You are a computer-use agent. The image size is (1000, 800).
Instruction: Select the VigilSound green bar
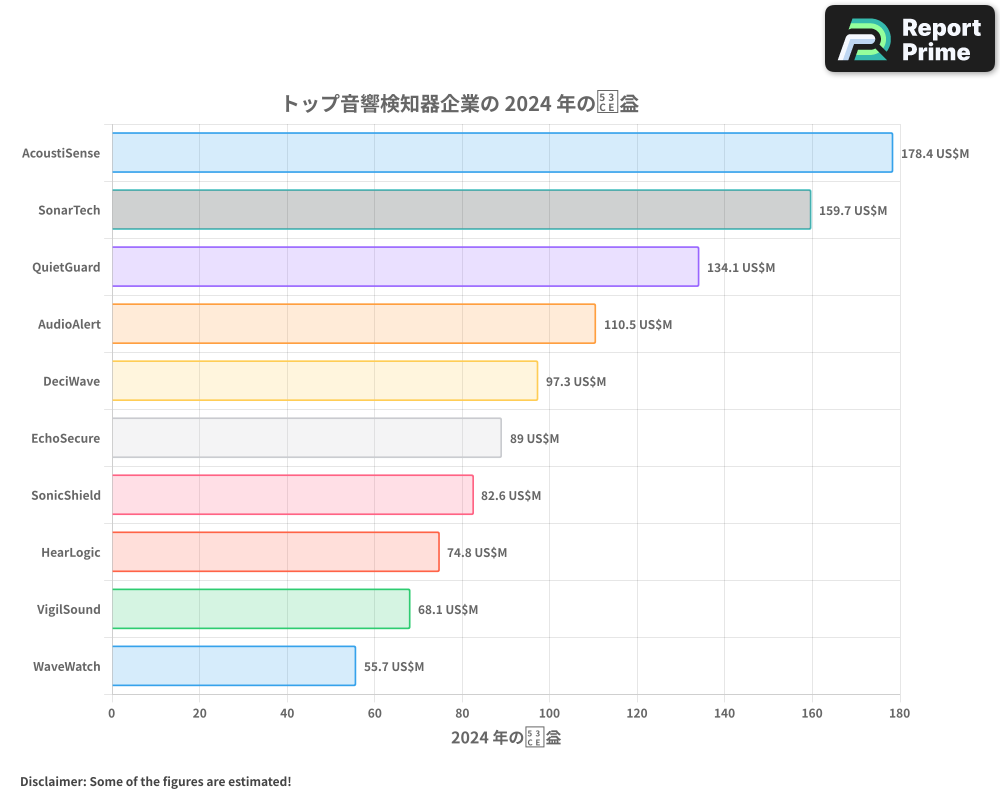(x=260, y=609)
